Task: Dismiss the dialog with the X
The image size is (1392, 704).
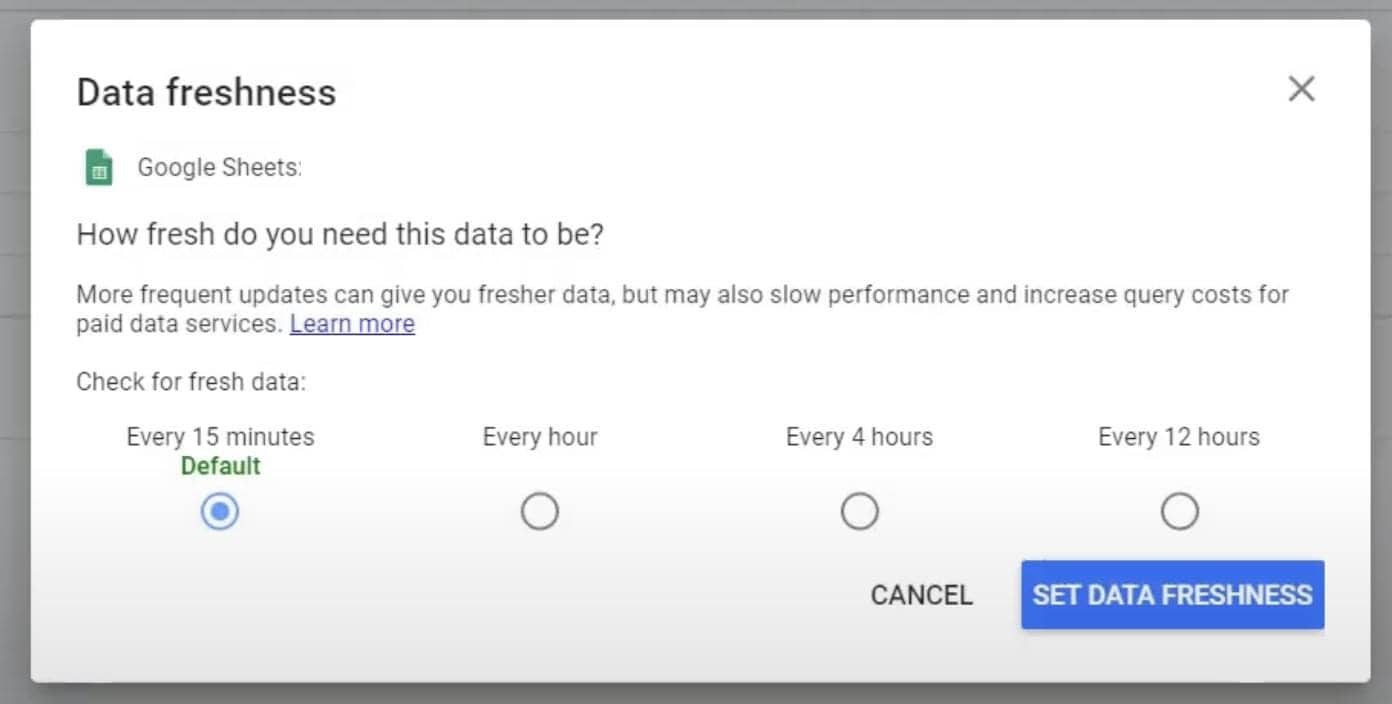Action: (1301, 89)
